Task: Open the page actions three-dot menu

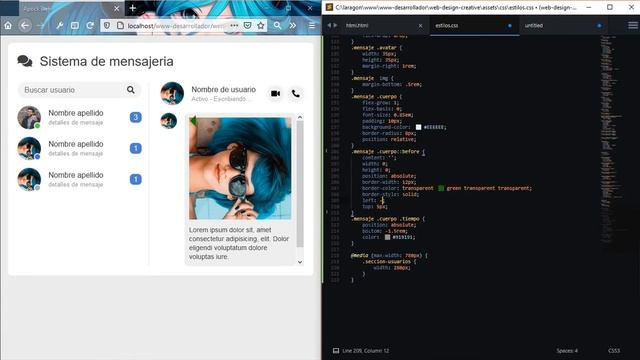Action: [234, 25]
